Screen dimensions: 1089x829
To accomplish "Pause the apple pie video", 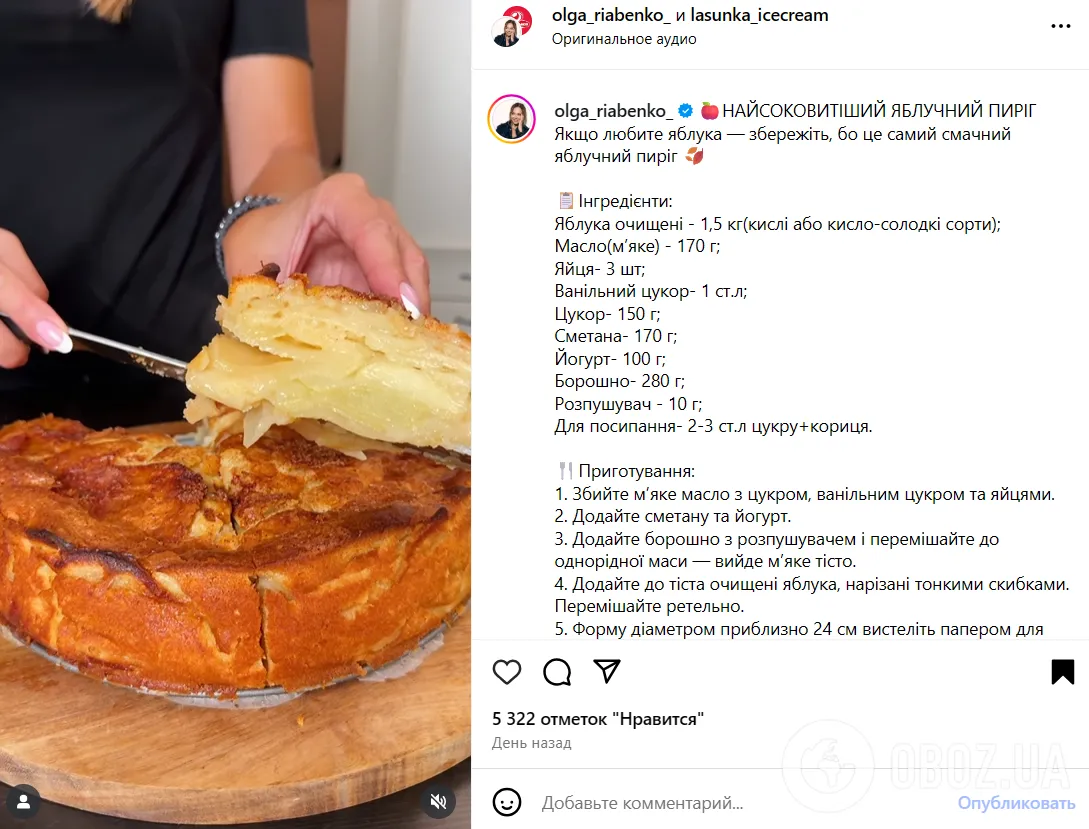I will (235, 414).
